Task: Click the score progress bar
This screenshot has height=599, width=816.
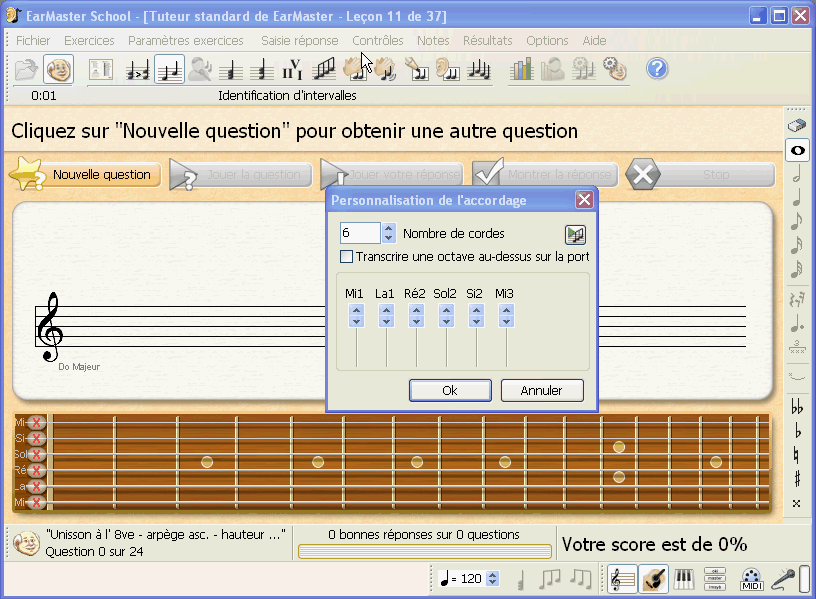Action: pos(425,551)
